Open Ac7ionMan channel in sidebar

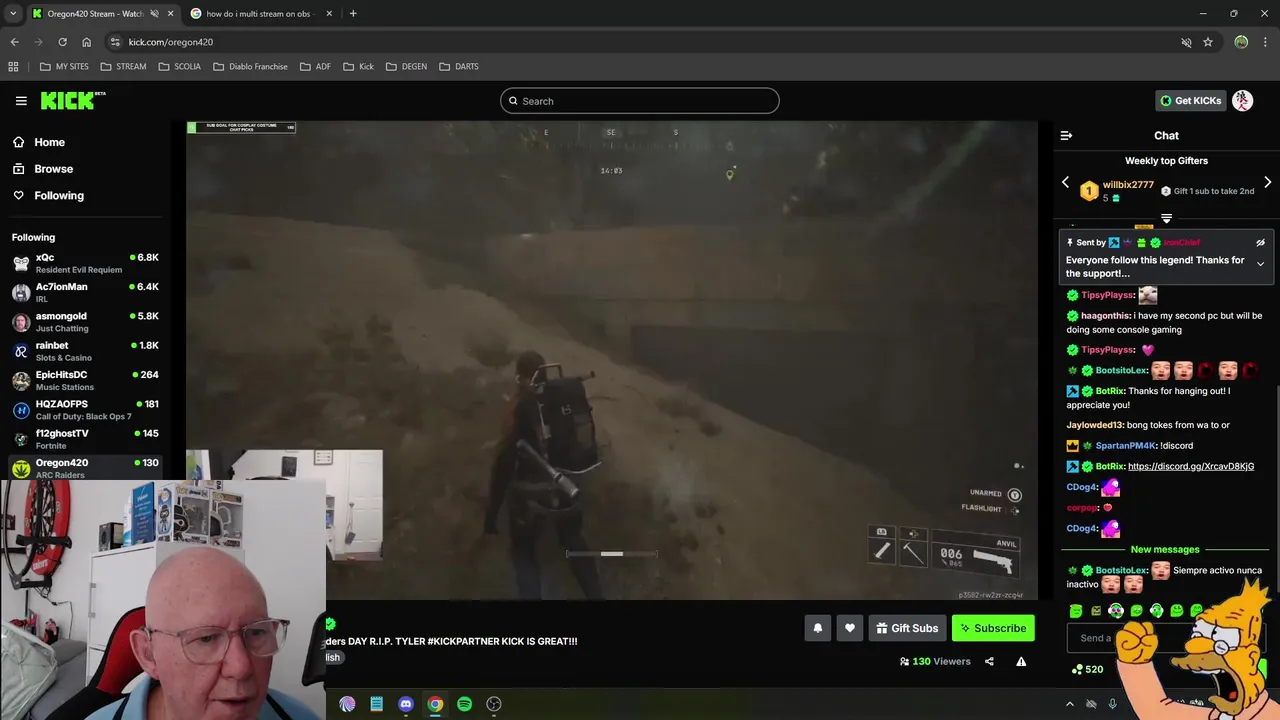pyautogui.click(x=85, y=292)
